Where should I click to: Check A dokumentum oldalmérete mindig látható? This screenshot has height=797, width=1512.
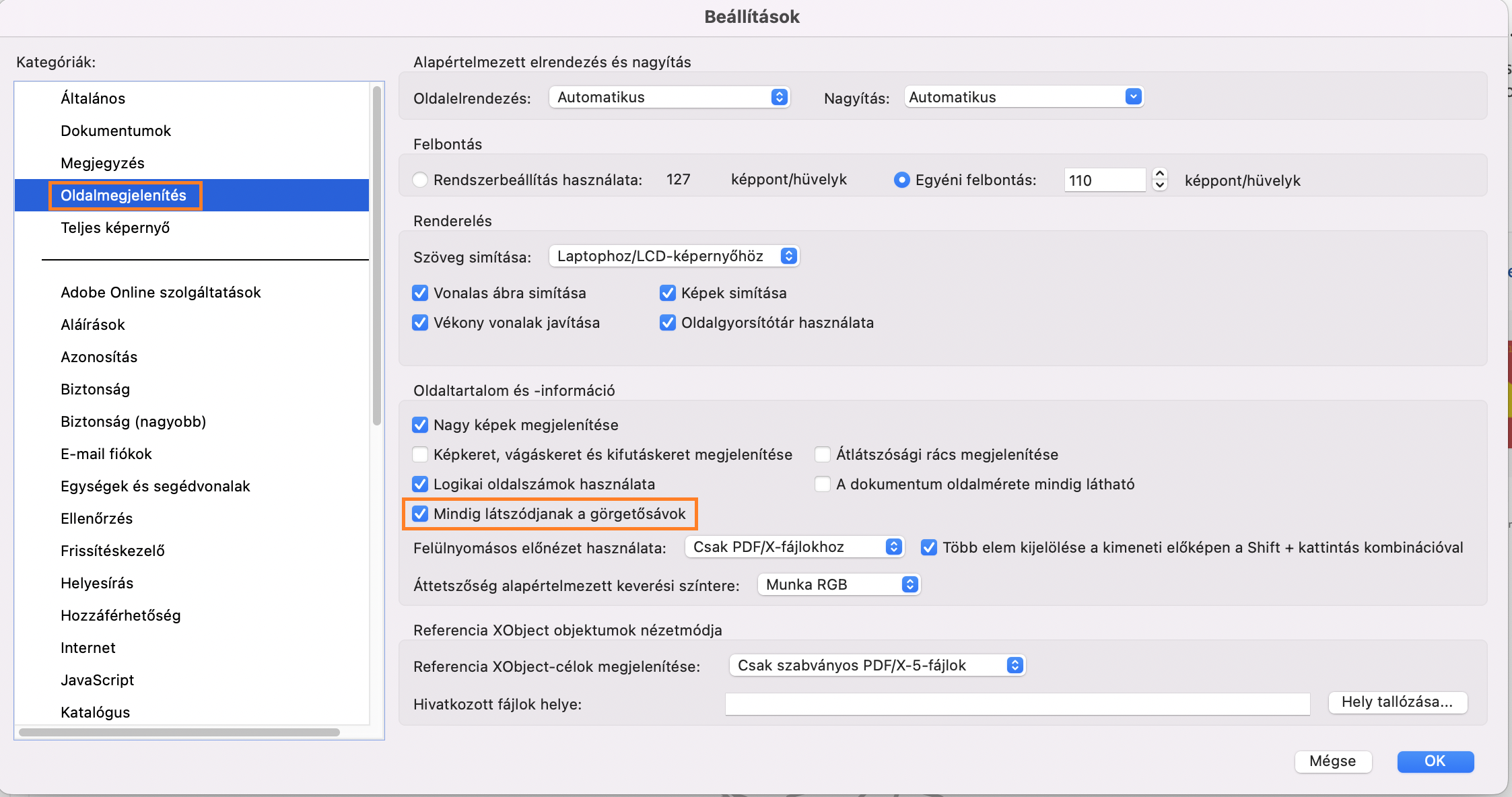tap(823, 485)
